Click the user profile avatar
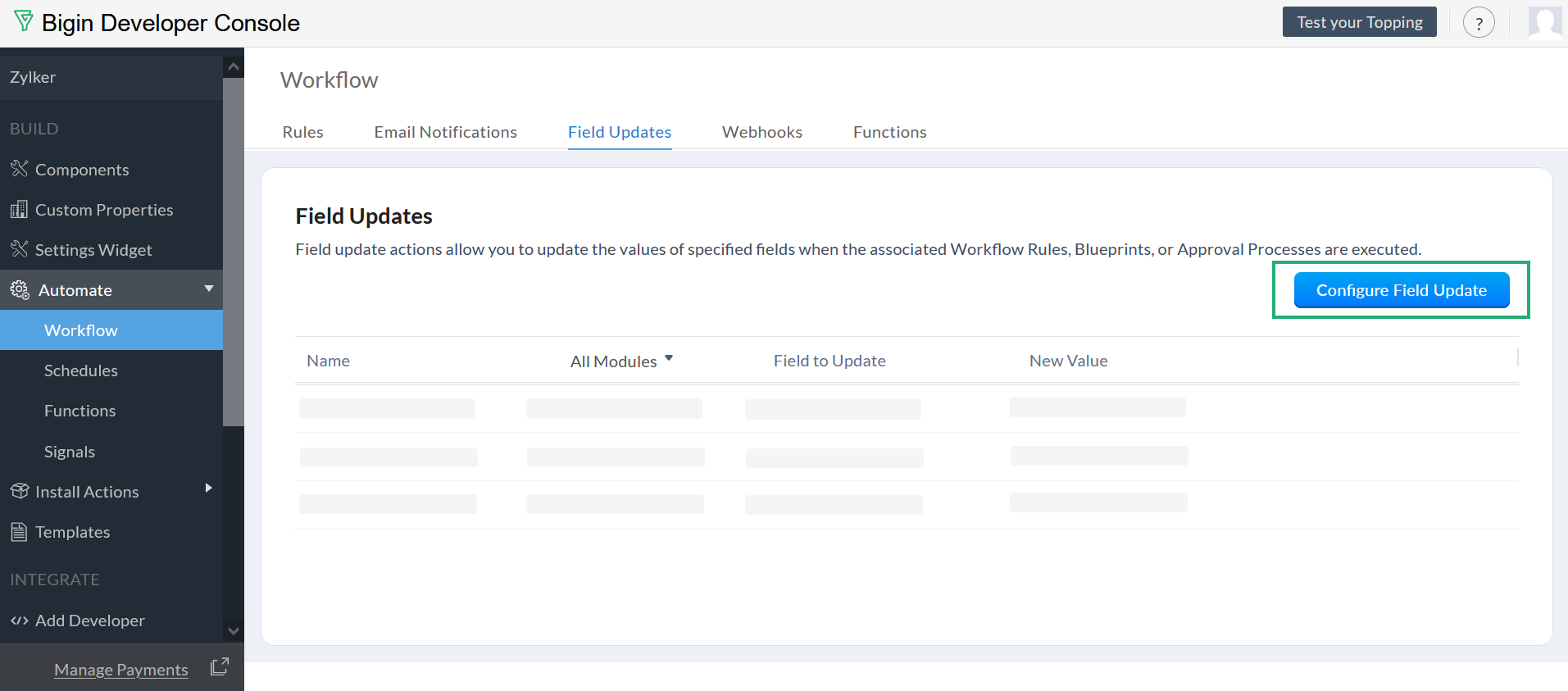Viewport: 1568px width, 691px height. tap(1544, 23)
